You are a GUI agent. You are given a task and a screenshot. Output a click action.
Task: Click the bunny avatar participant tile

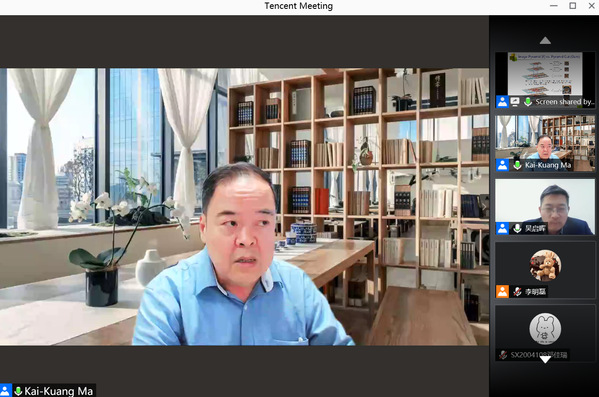(x=545, y=332)
